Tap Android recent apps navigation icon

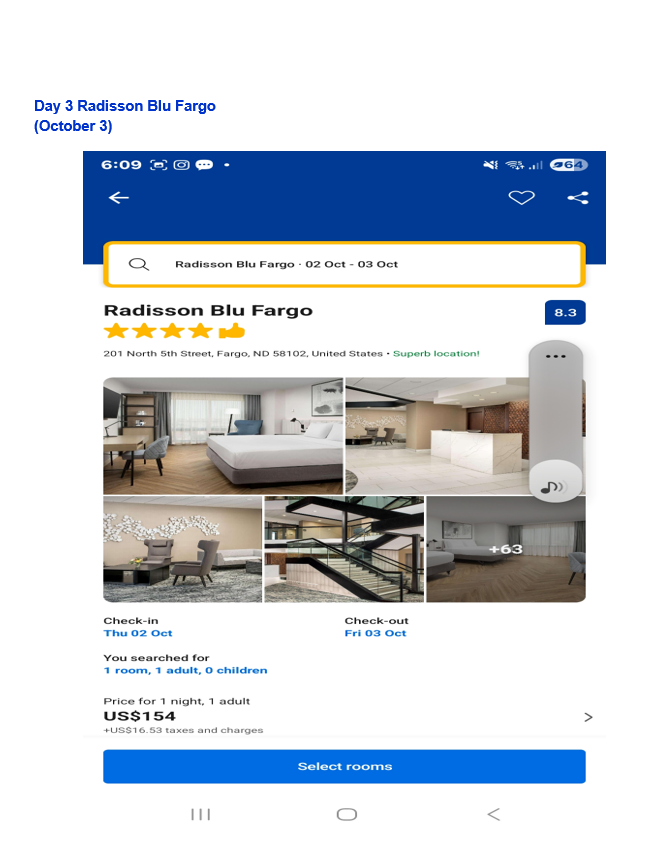pyautogui.click(x=201, y=815)
